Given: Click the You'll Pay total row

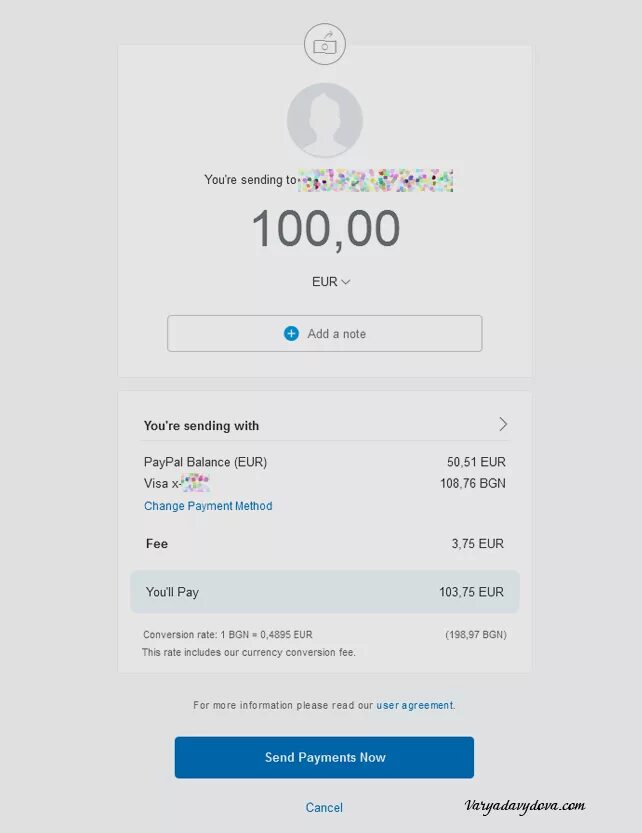Looking at the screenshot, I should (x=325, y=592).
